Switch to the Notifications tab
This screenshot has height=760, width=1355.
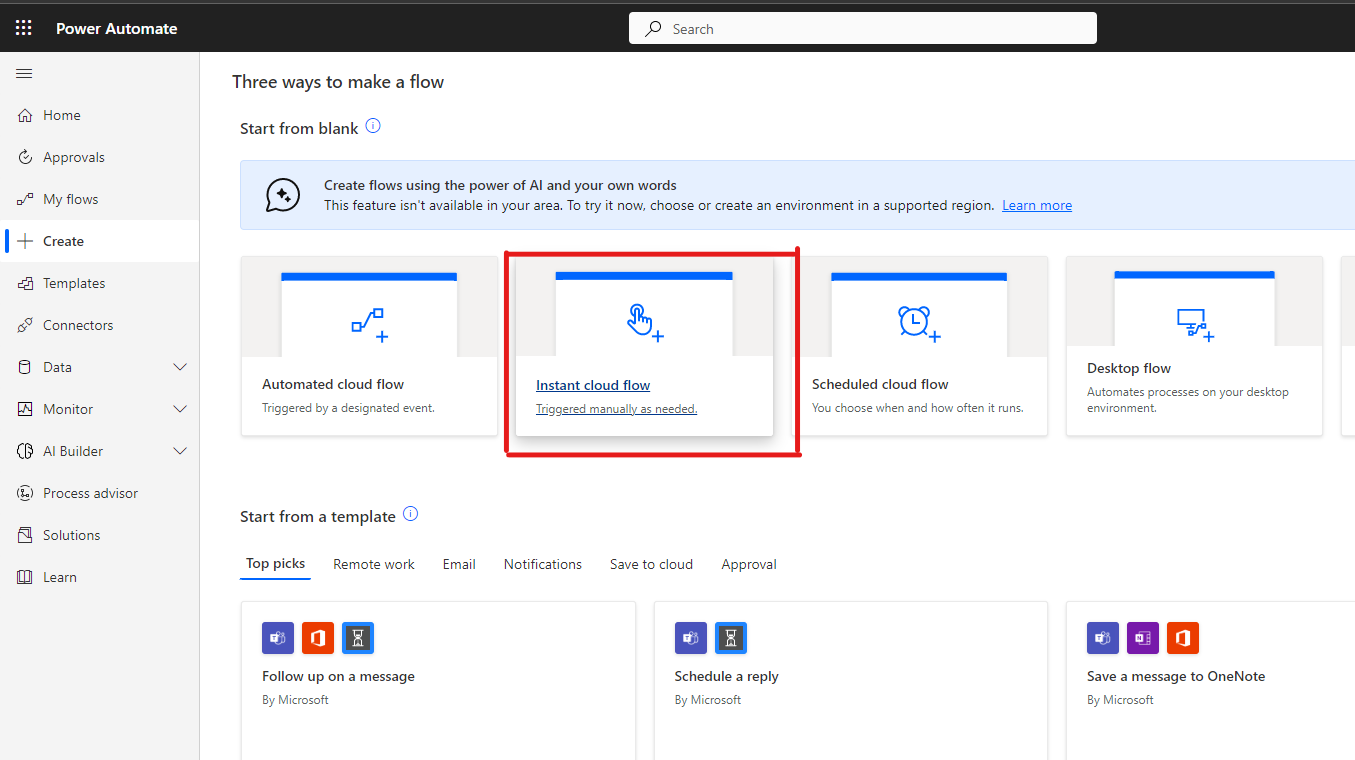coord(543,564)
